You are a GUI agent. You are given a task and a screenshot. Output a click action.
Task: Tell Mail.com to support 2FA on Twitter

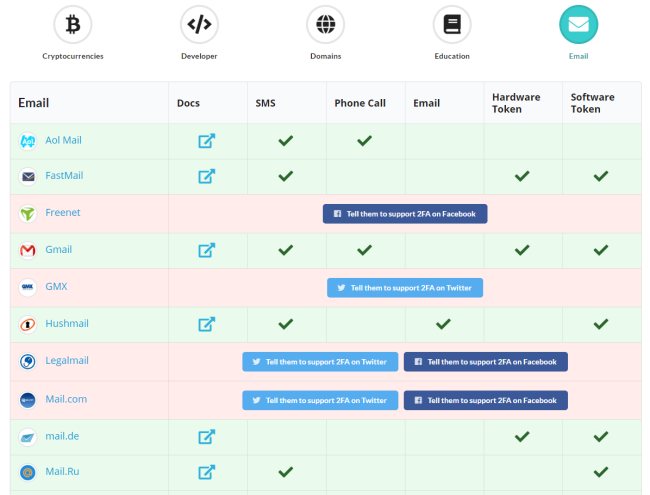pos(320,400)
